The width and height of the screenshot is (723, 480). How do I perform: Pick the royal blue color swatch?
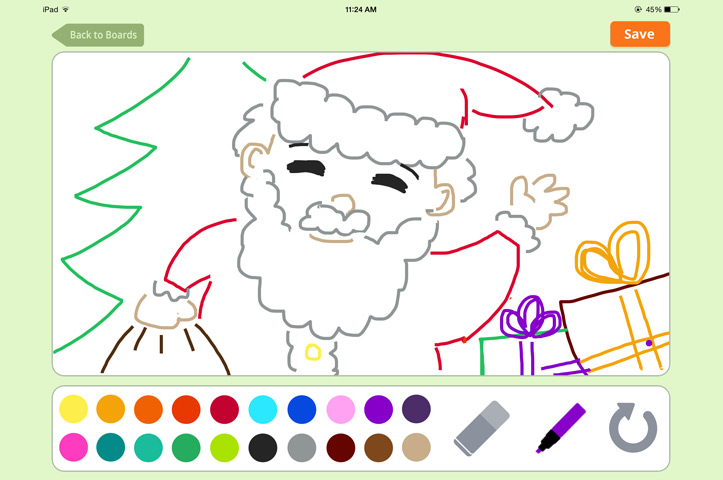click(302, 409)
